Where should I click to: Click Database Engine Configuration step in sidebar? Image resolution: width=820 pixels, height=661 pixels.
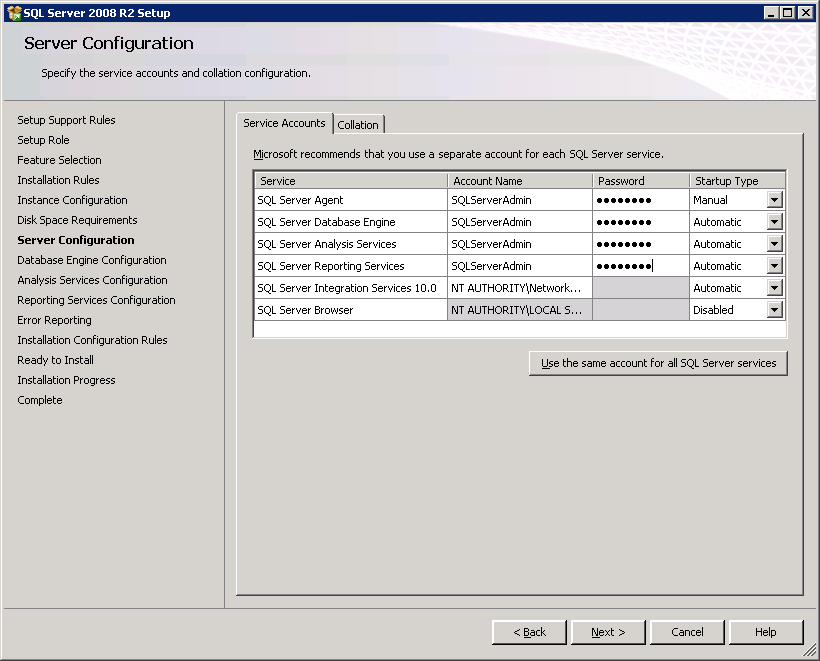coord(92,260)
